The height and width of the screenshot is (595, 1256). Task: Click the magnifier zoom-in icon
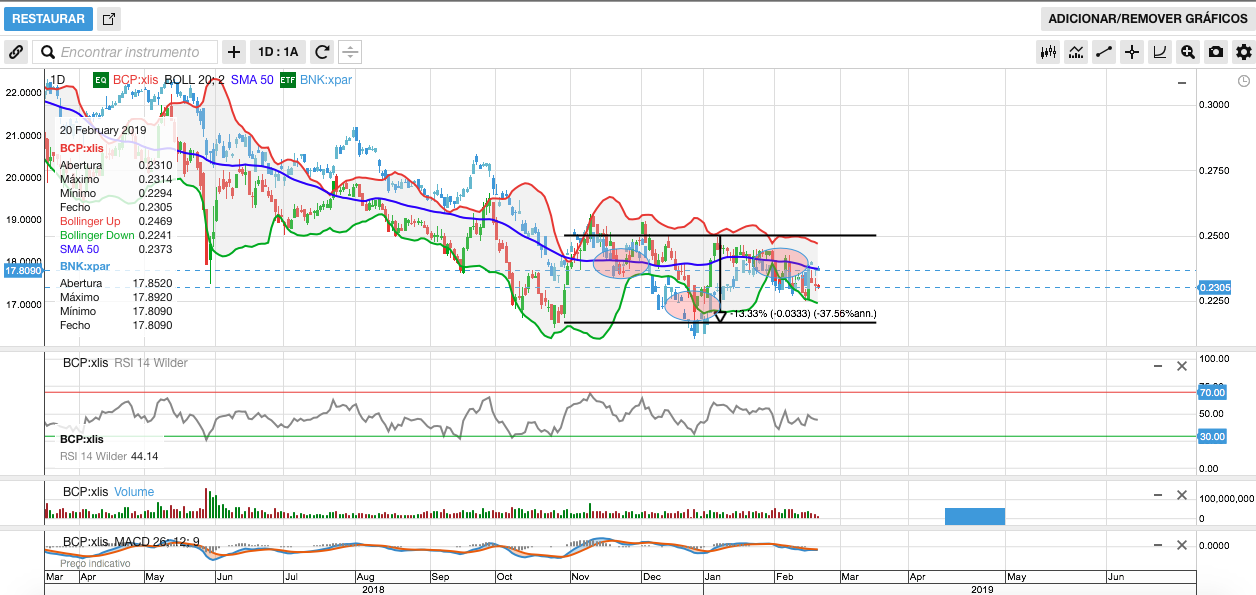coord(1188,52)
